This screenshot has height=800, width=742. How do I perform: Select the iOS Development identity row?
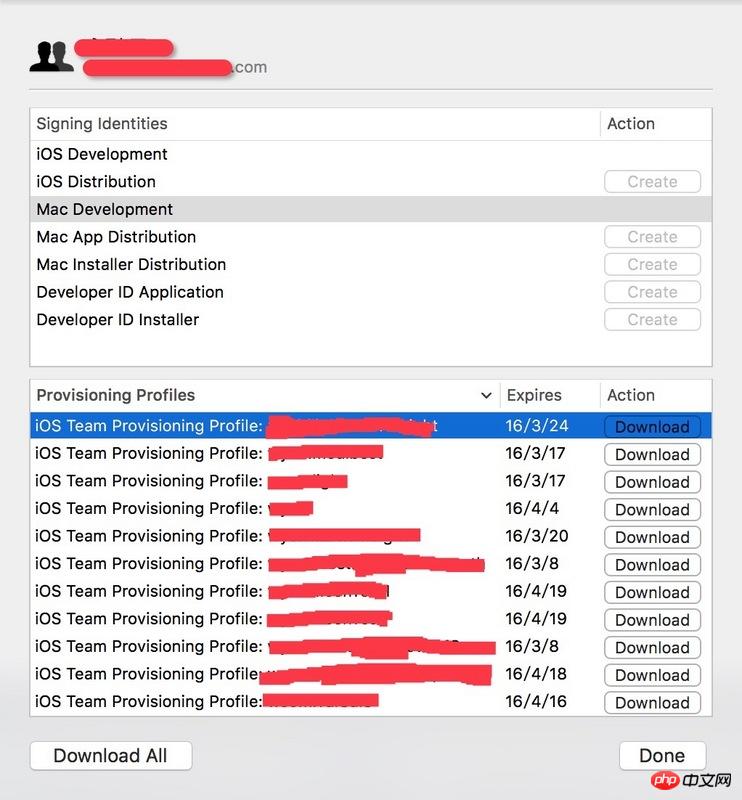[102, 154]
